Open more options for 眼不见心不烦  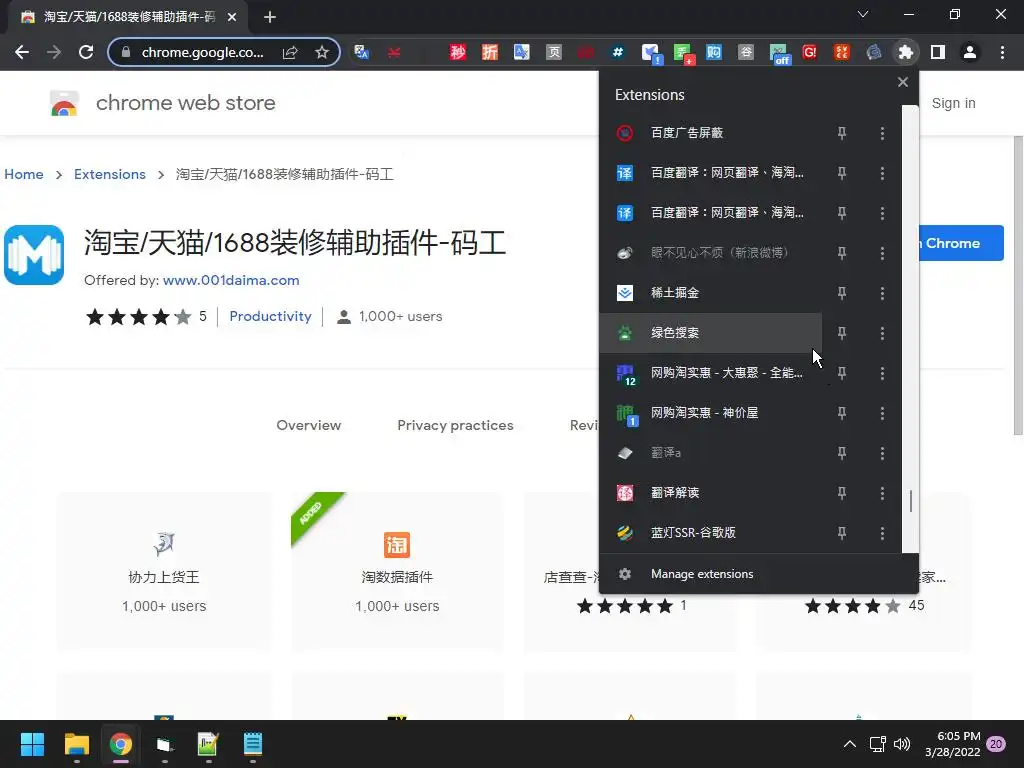(x=882, y=253)
